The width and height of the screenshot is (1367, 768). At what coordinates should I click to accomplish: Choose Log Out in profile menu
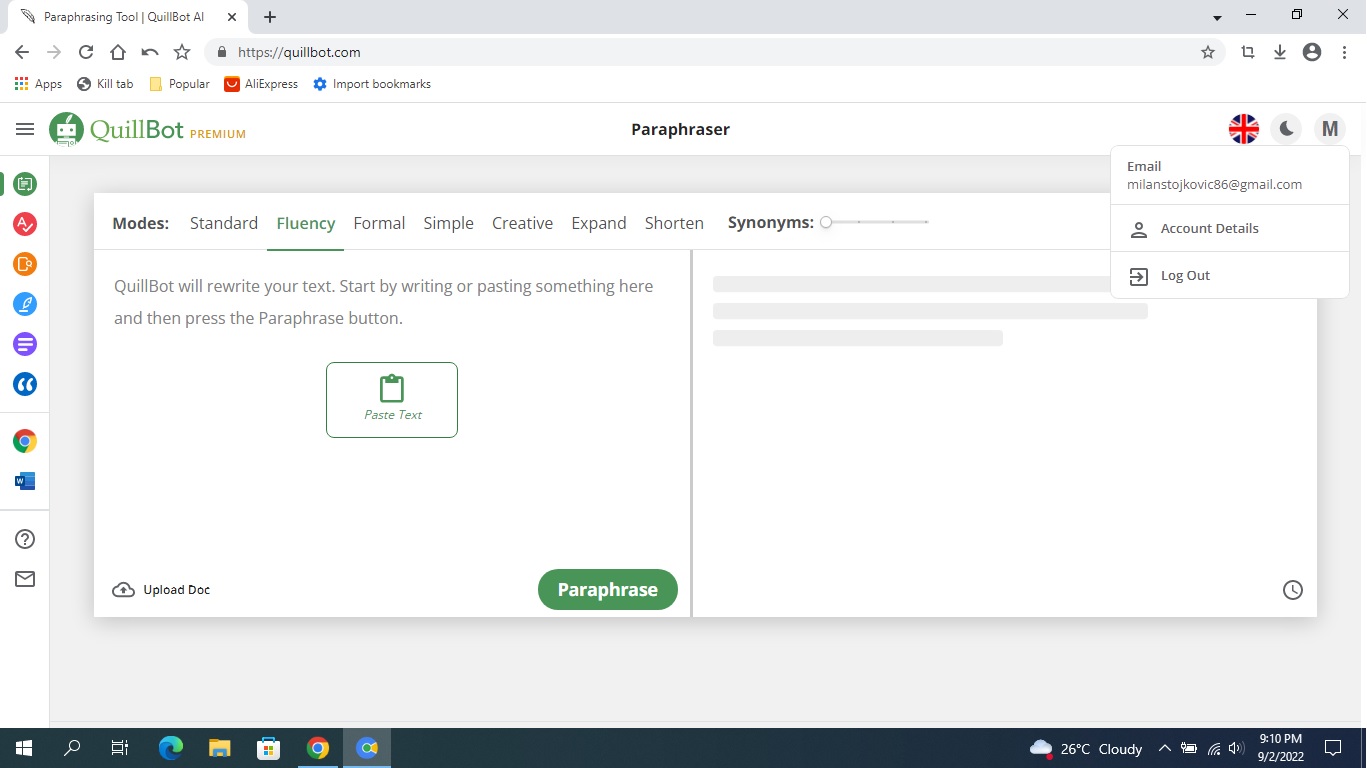coord(1229,276)
